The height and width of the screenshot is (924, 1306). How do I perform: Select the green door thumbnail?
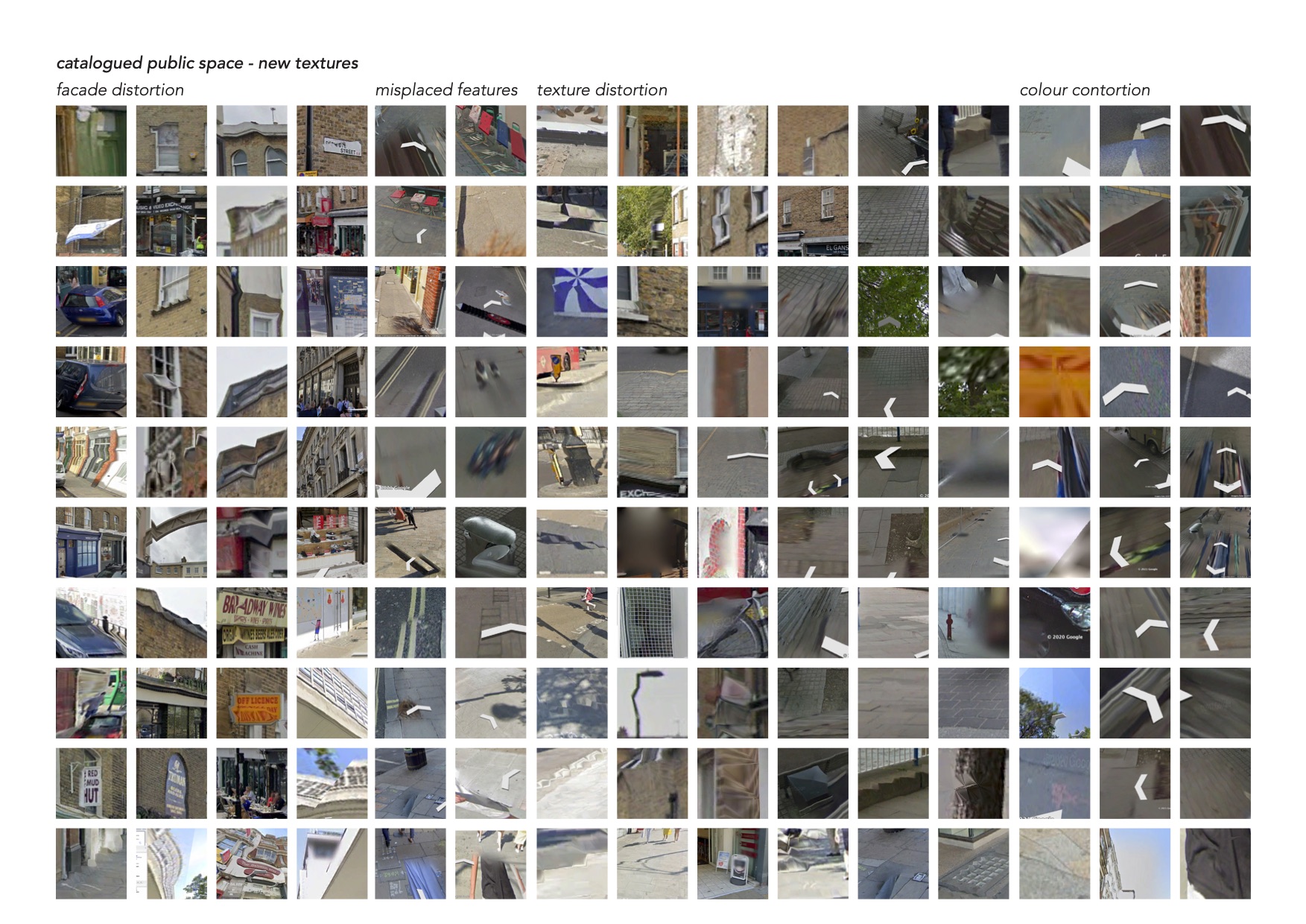(91, 141)
